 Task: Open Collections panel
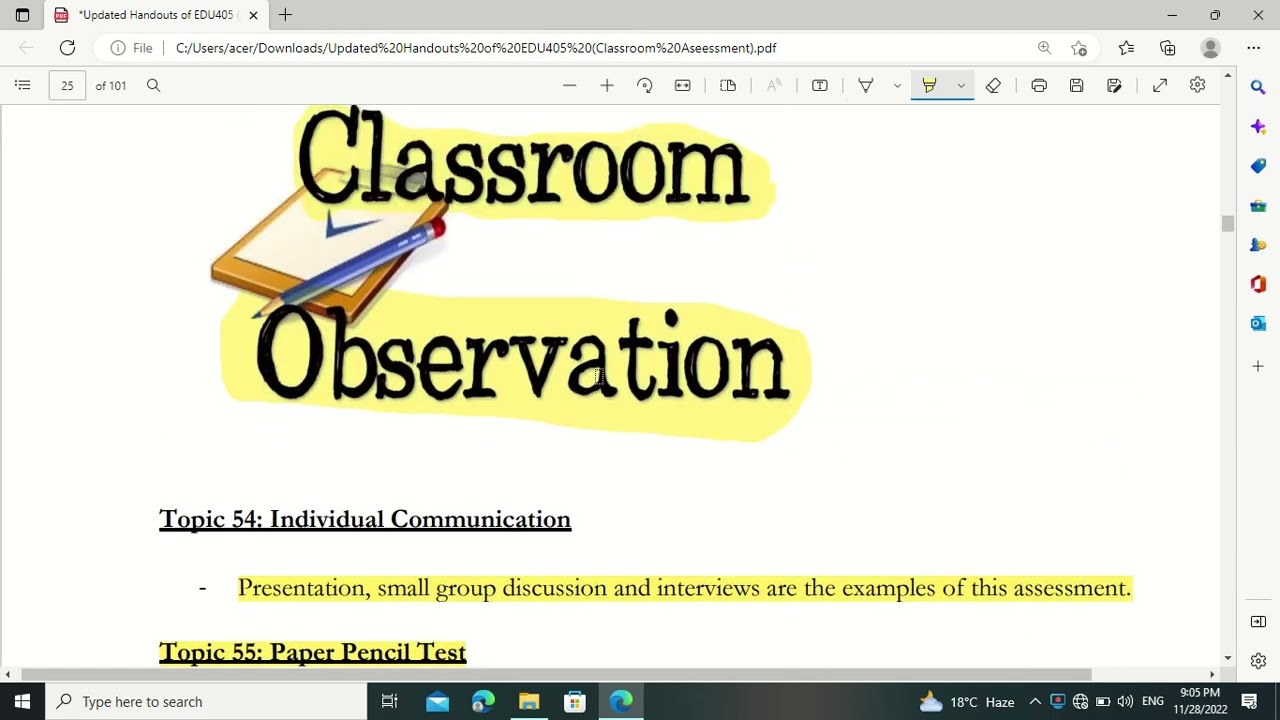[x=1167, y=48]
